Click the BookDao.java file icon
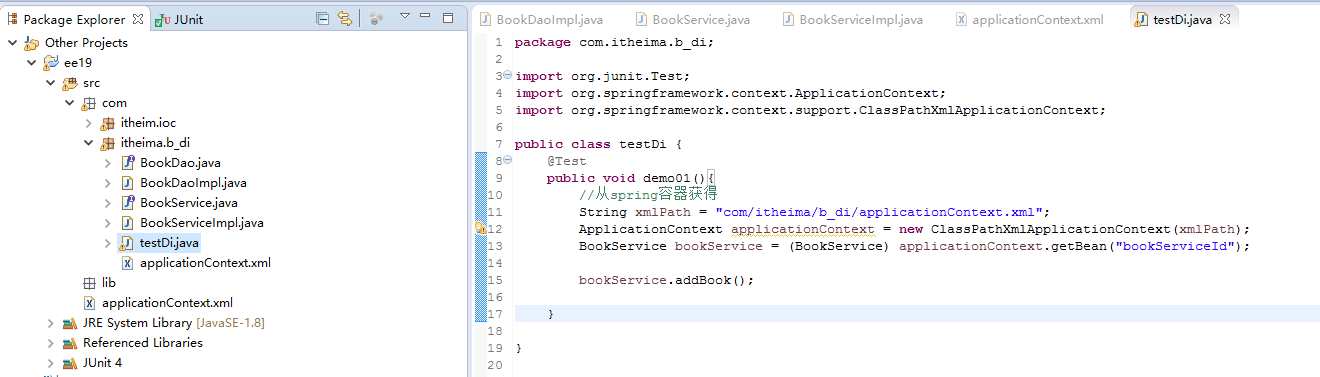 click(127, 163)
